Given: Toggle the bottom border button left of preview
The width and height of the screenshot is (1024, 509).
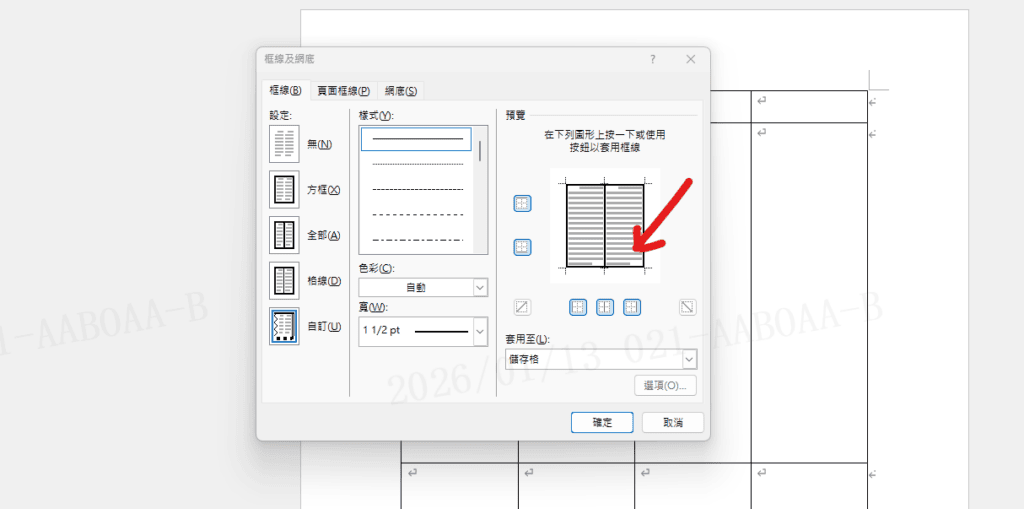Looking at the screenshot, I should click(522, 247).
